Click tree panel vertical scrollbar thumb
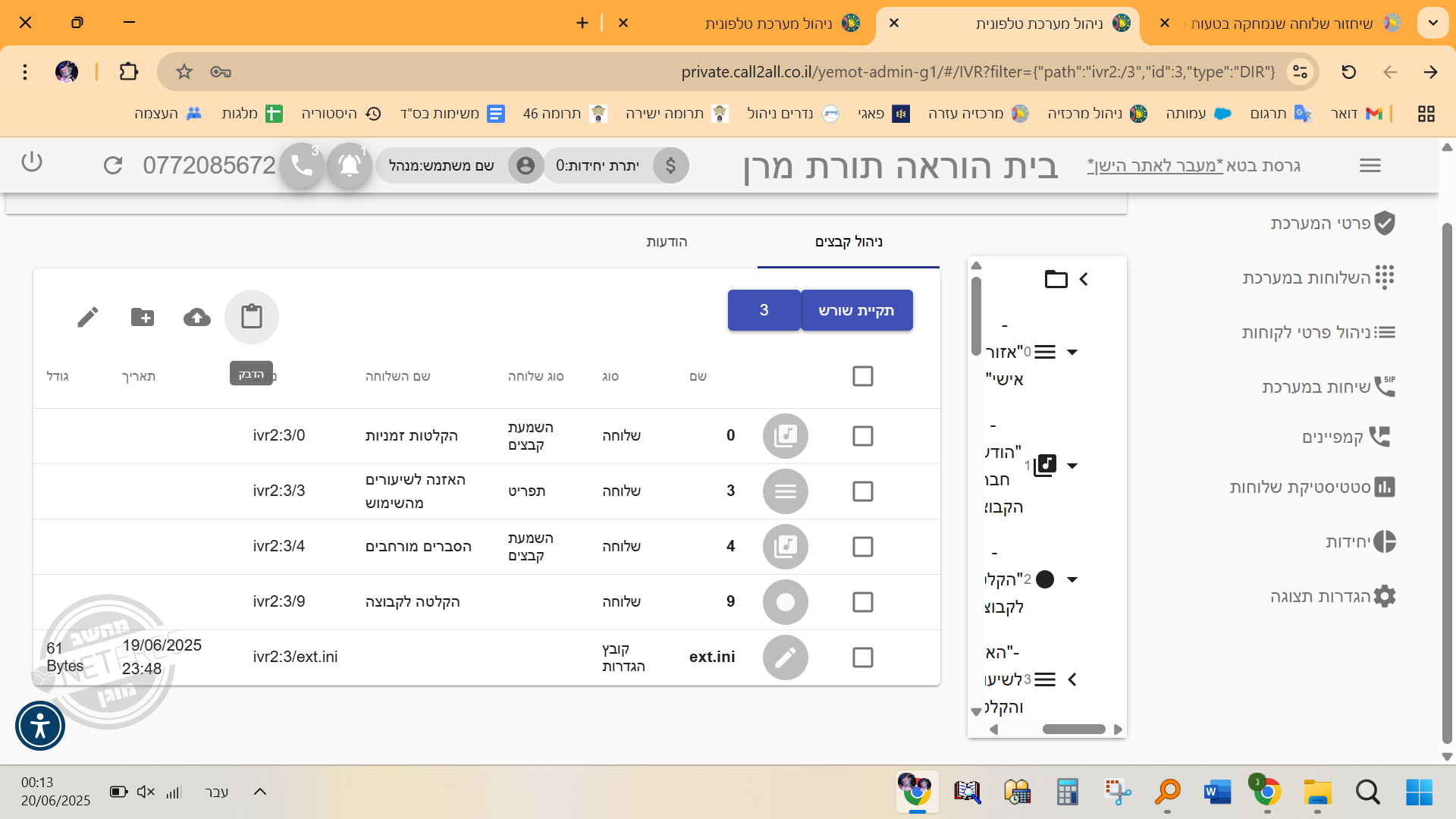This screenshot has width=1456, height=819. click(x=977, y=315)
